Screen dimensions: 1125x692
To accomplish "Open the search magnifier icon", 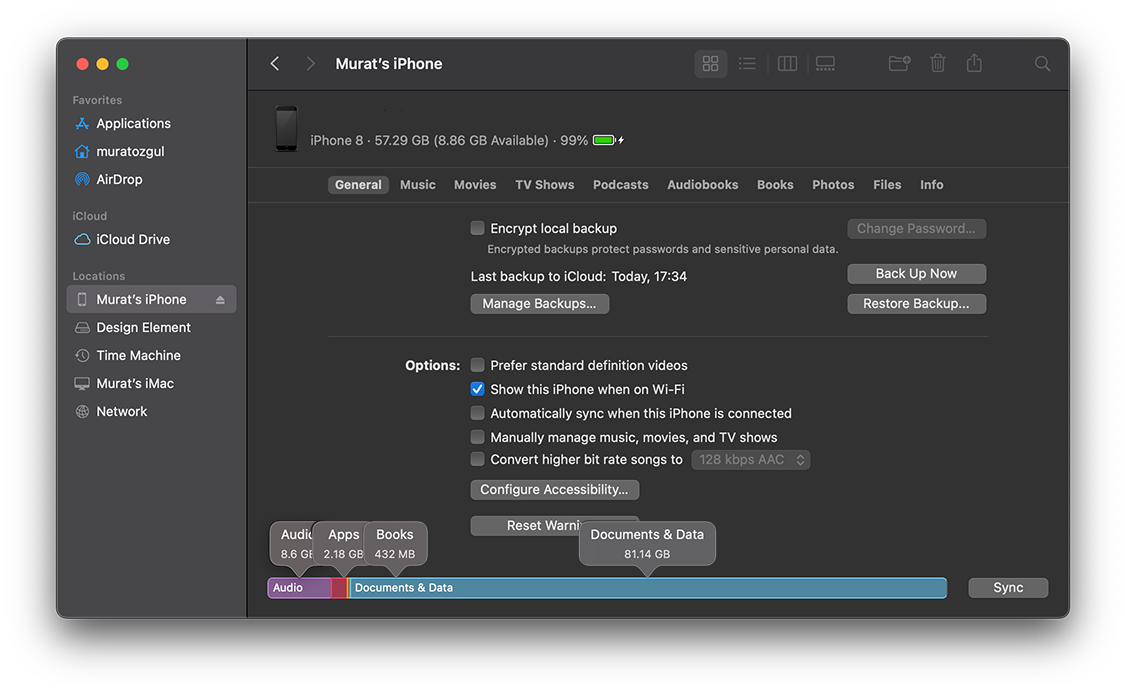I will tap(1042, 64).
